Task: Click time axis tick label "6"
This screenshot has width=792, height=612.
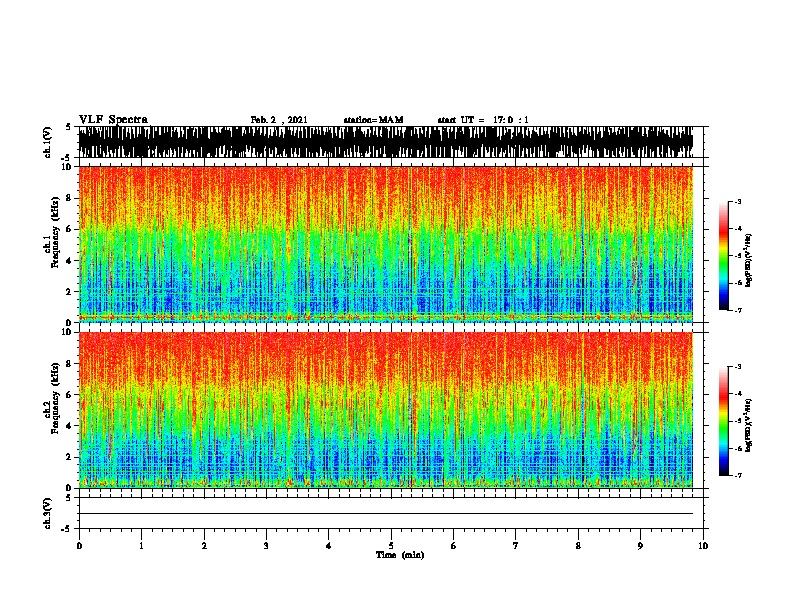Action: 454,546
